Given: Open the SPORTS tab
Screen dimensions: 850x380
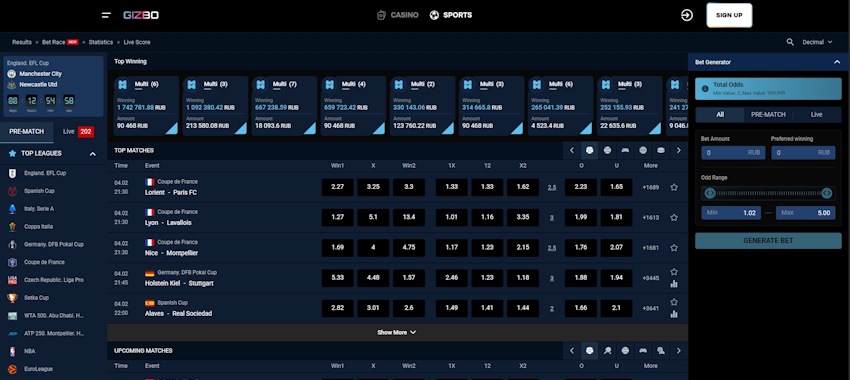Looking at the screenshot, I should pos(450,15).
